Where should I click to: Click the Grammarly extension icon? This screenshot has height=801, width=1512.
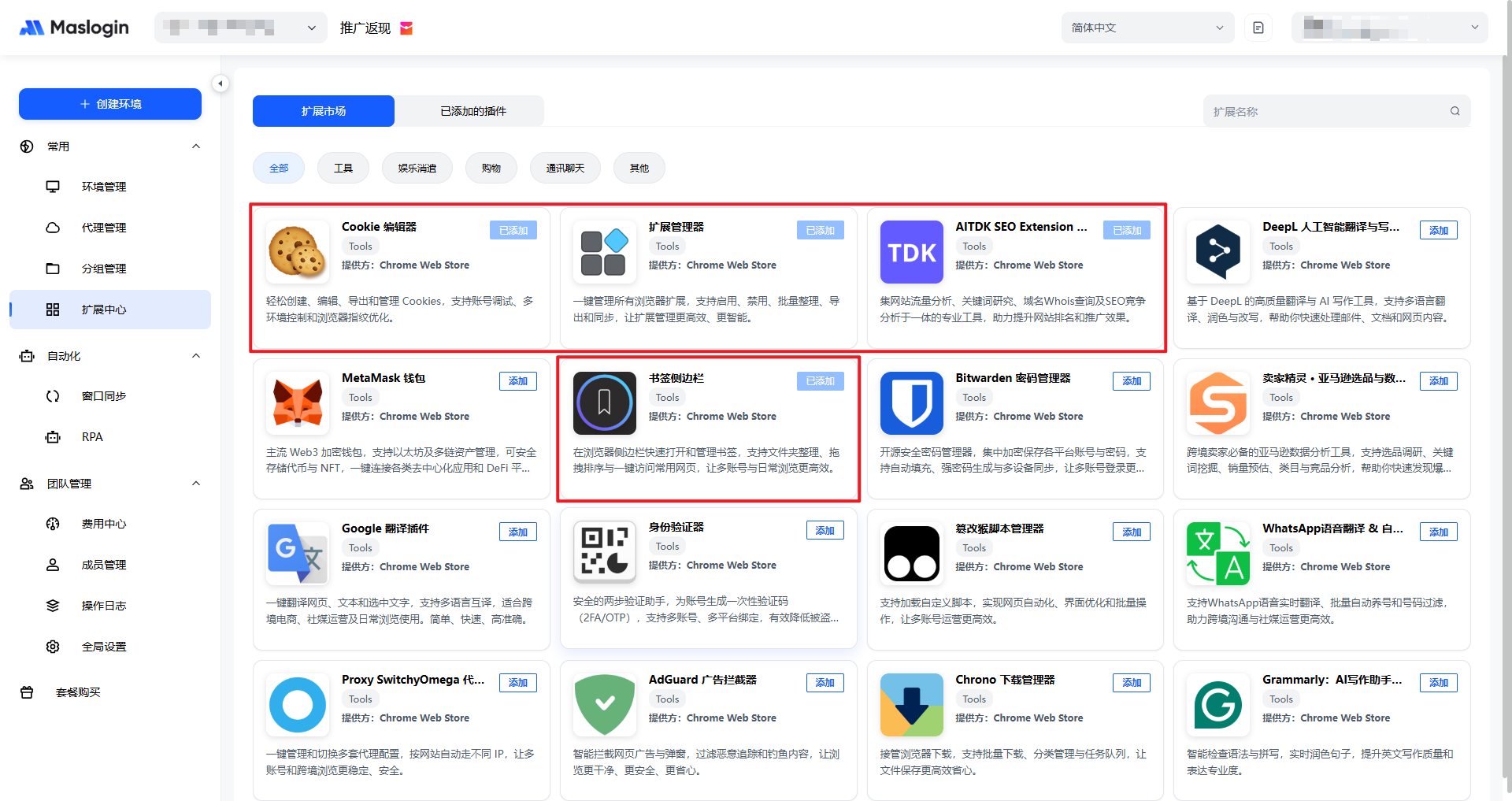click(1217, 705)
